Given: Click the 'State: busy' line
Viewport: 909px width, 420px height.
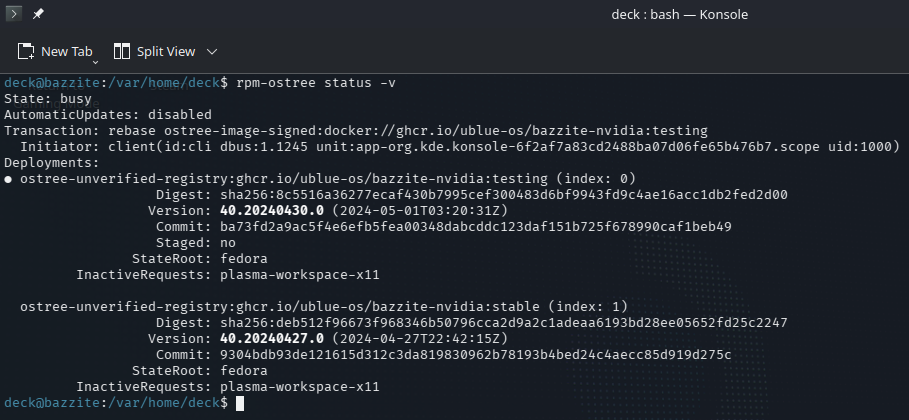Looking at the screenshot, I should pyautogui.click(x=48, y=99).
